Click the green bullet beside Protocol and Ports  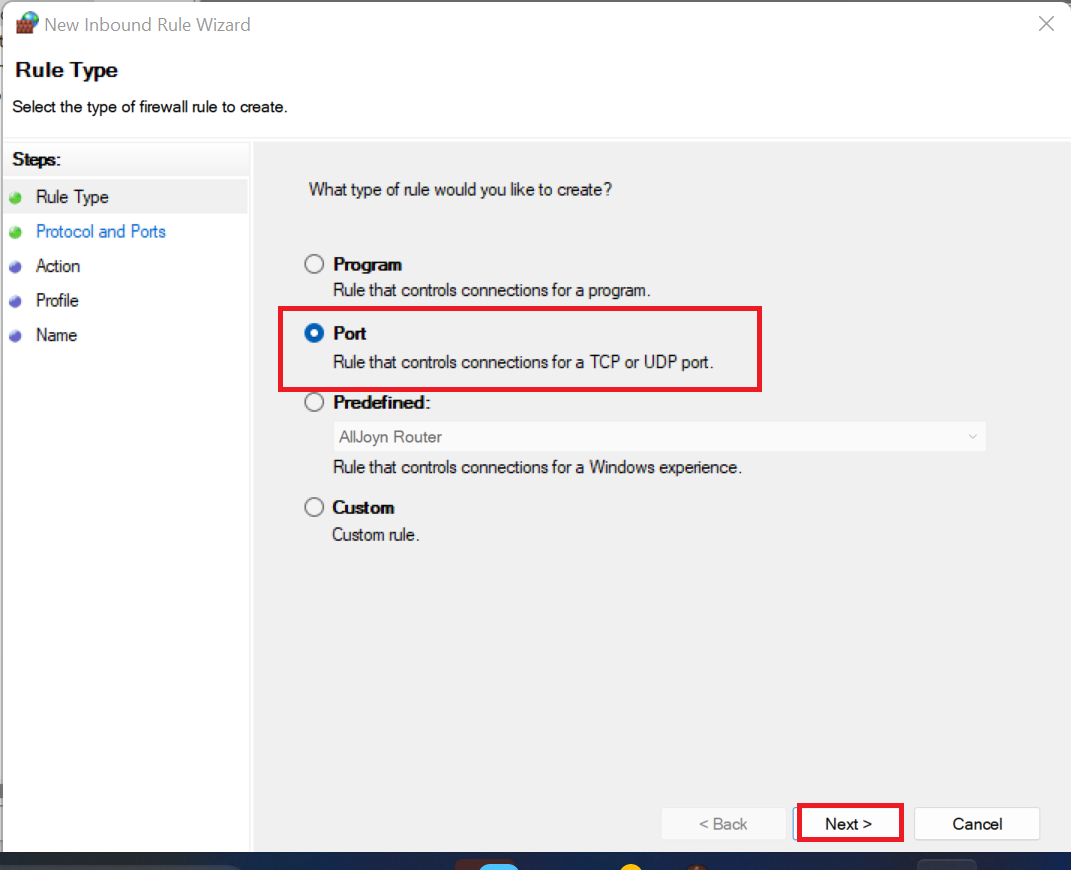click(16, 233)
